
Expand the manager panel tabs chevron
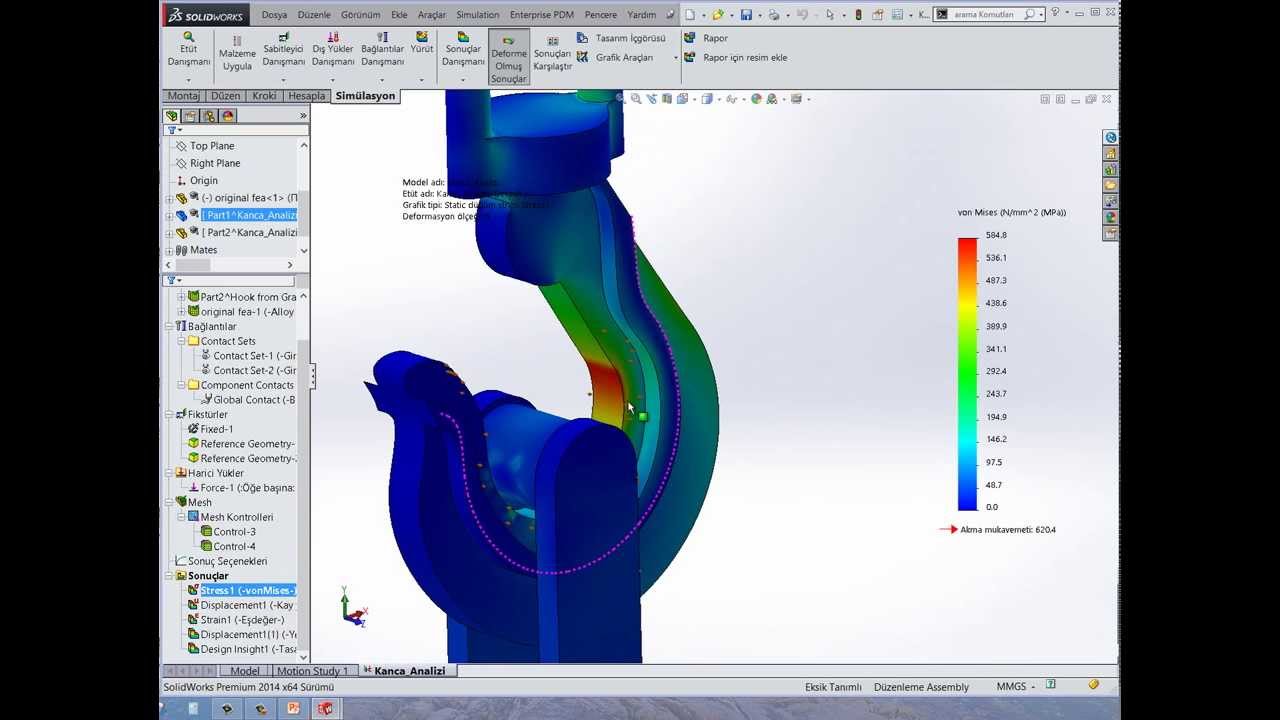point(303,116)
